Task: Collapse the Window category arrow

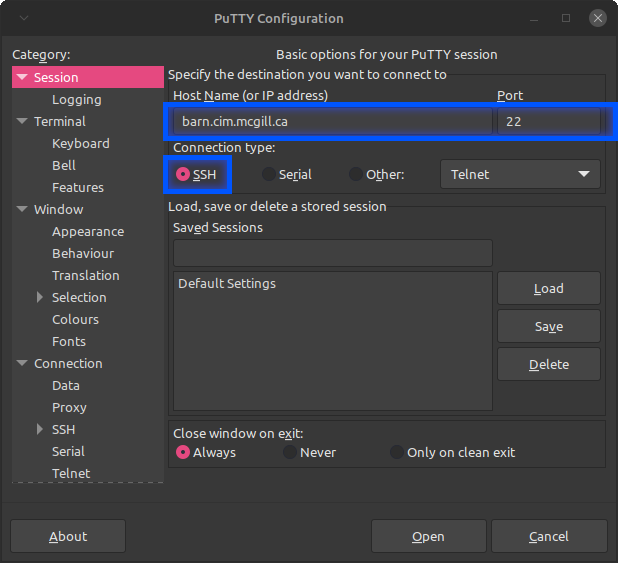Action: pyautogui.click(x=23, y=210)
